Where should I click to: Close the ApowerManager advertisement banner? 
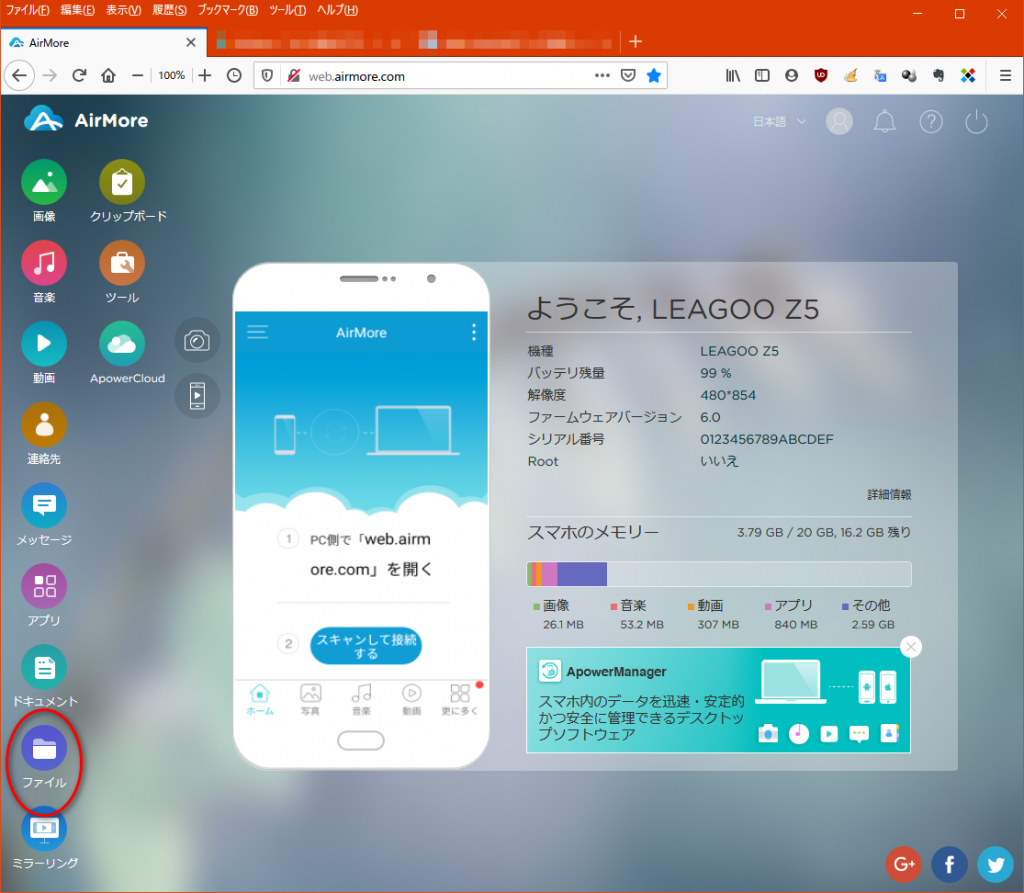pyautogui.click(x=910, y=647)
